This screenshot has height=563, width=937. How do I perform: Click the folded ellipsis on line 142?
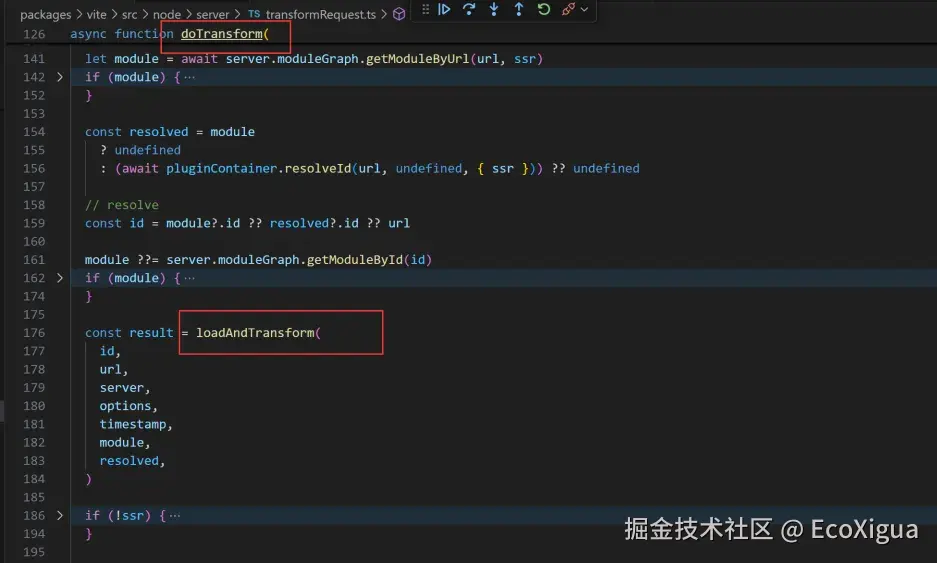point(189,77)
